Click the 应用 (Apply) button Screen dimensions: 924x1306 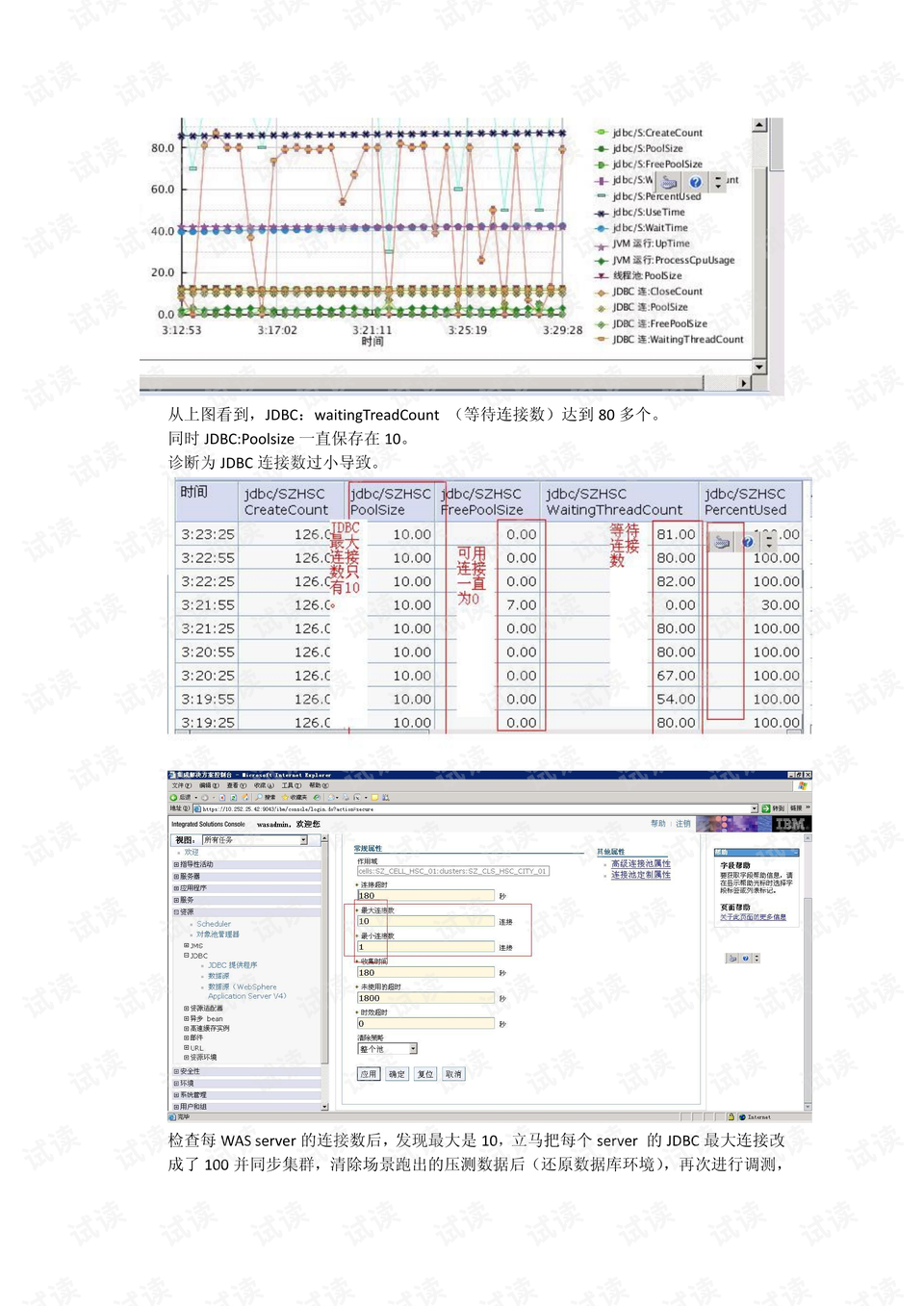[x=369, y=1074]
